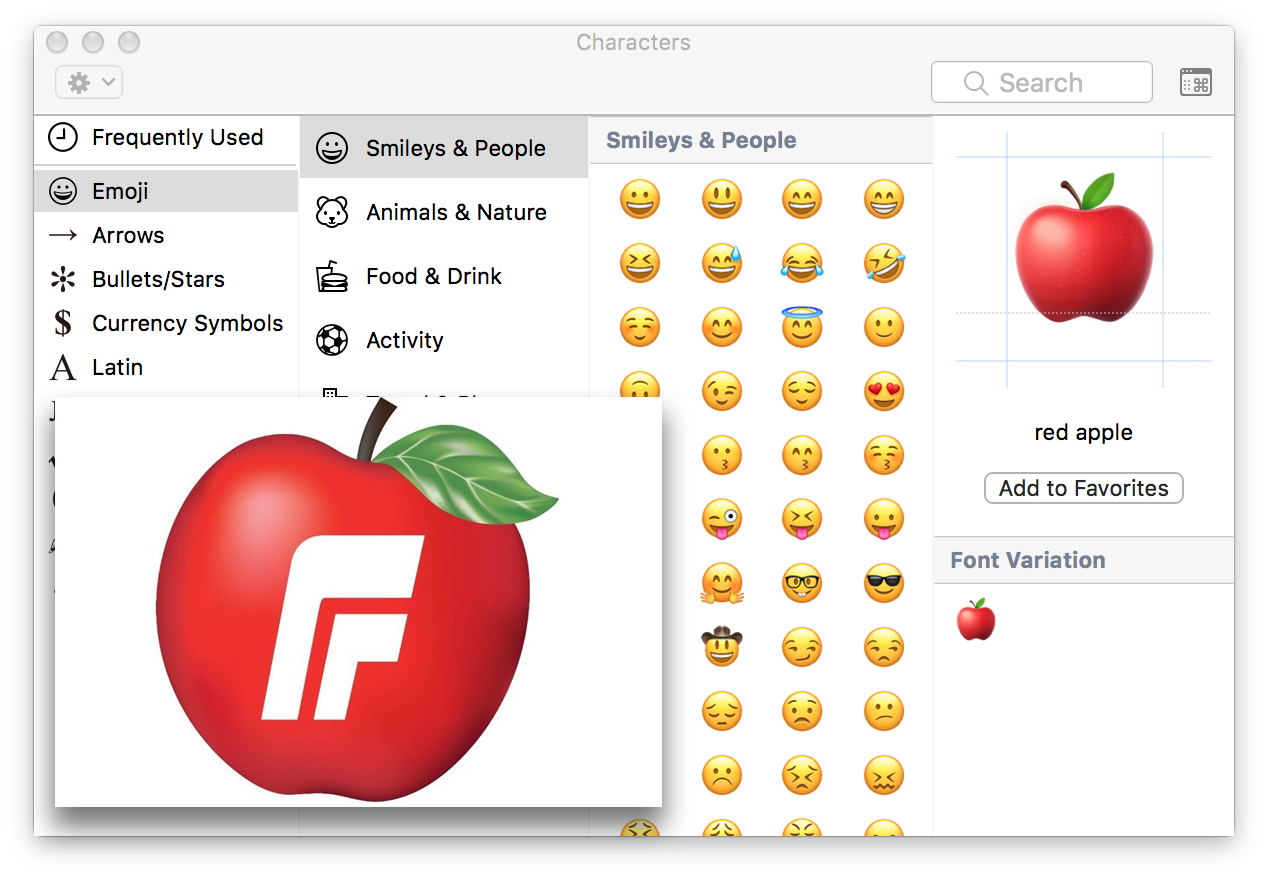Image resolution: width=1268 pixels, height=878 pixels.
Task: Pick the rolling on floor laughing emoji
Action: [884, 263]
